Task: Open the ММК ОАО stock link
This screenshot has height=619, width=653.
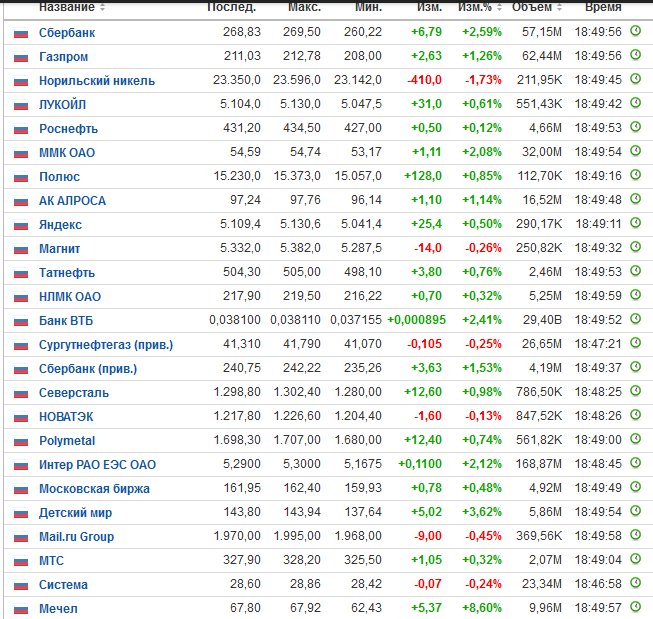Action: point(67,153)
